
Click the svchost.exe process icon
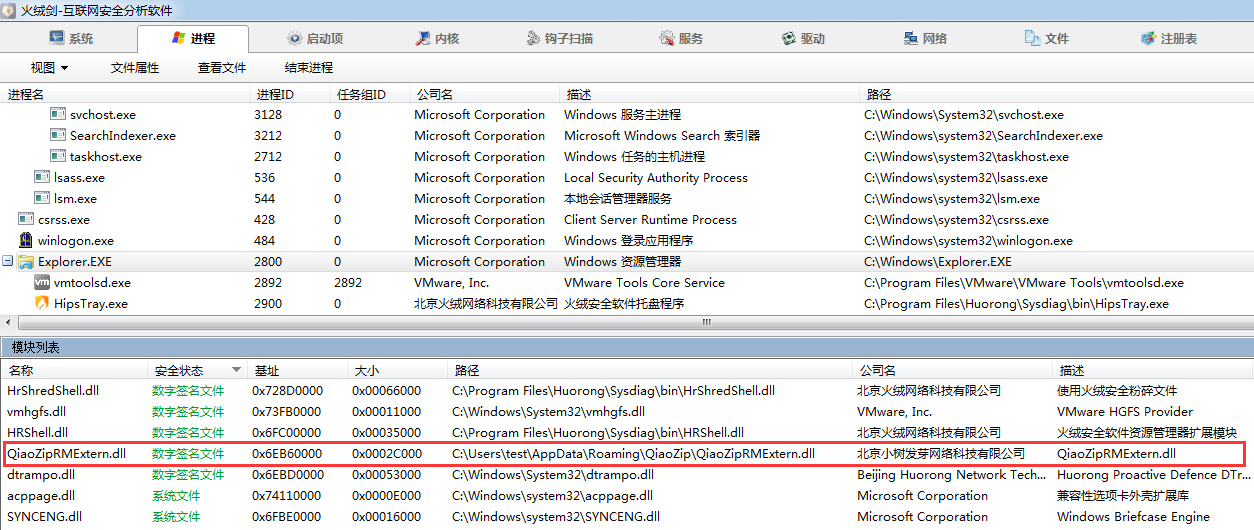(x=58, y=115)
